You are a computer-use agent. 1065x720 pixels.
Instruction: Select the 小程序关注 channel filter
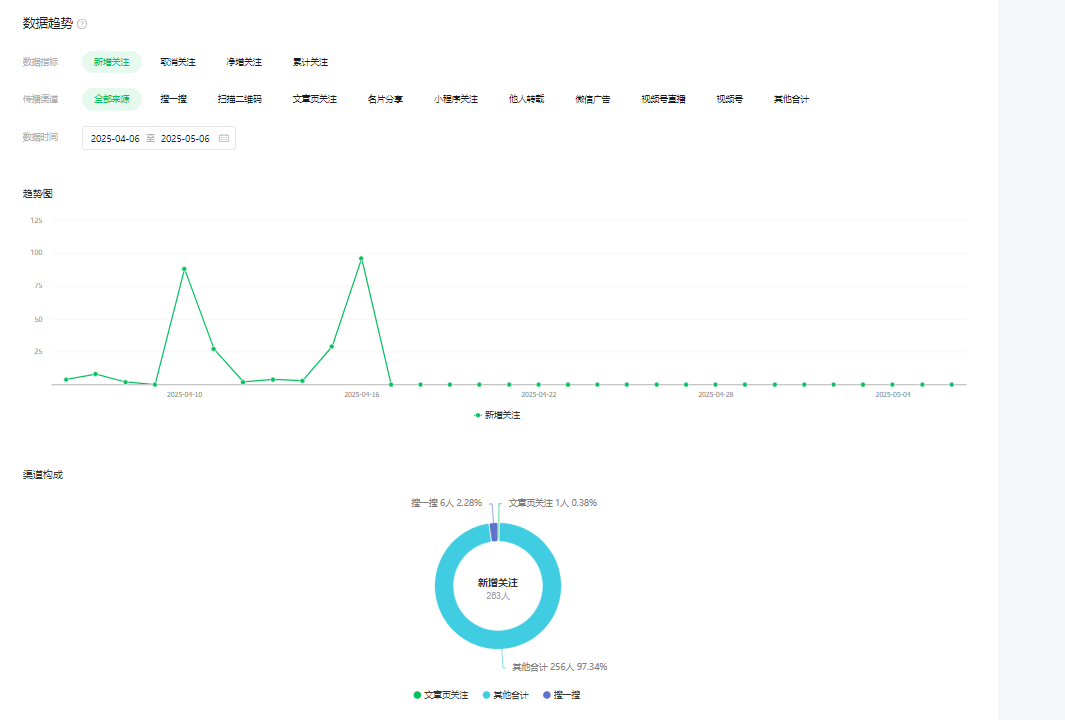(x=456, y=99)
